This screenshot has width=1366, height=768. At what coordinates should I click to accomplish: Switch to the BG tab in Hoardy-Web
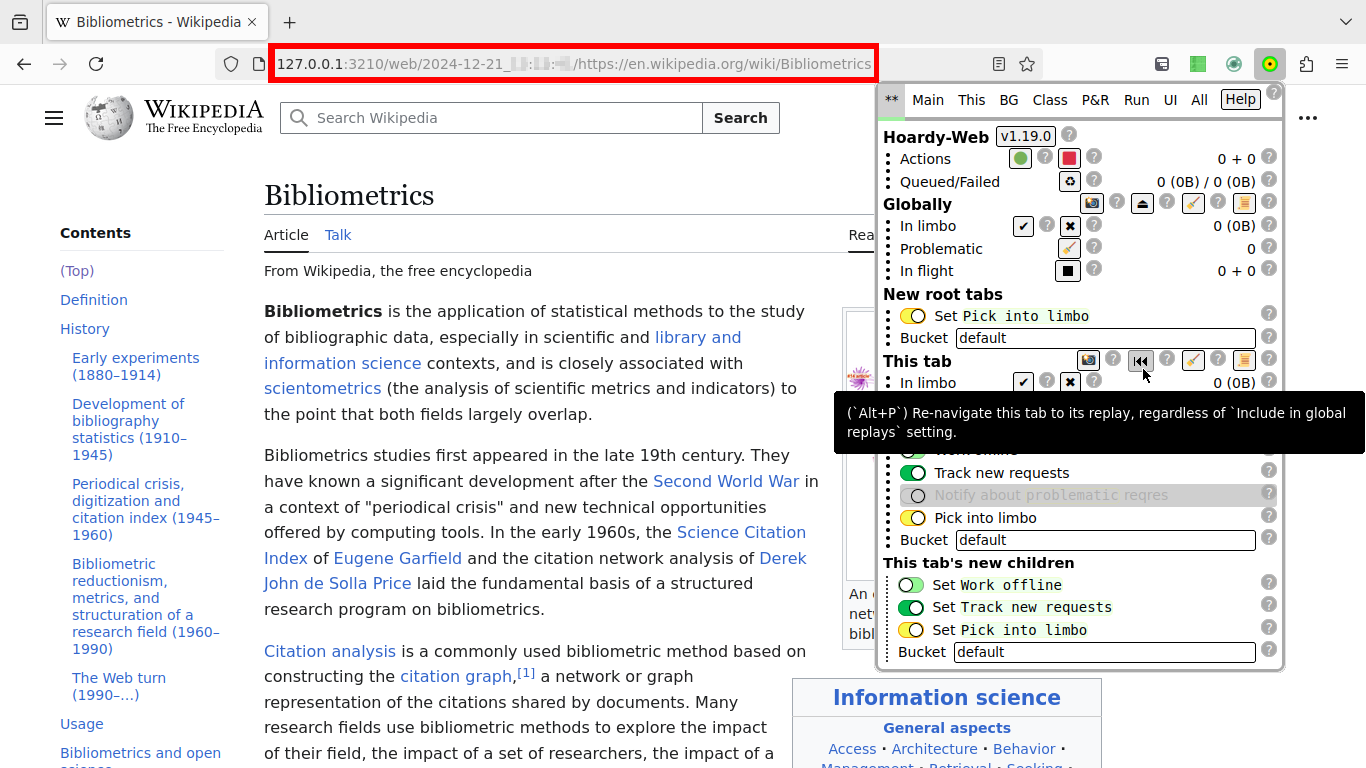1009,100
